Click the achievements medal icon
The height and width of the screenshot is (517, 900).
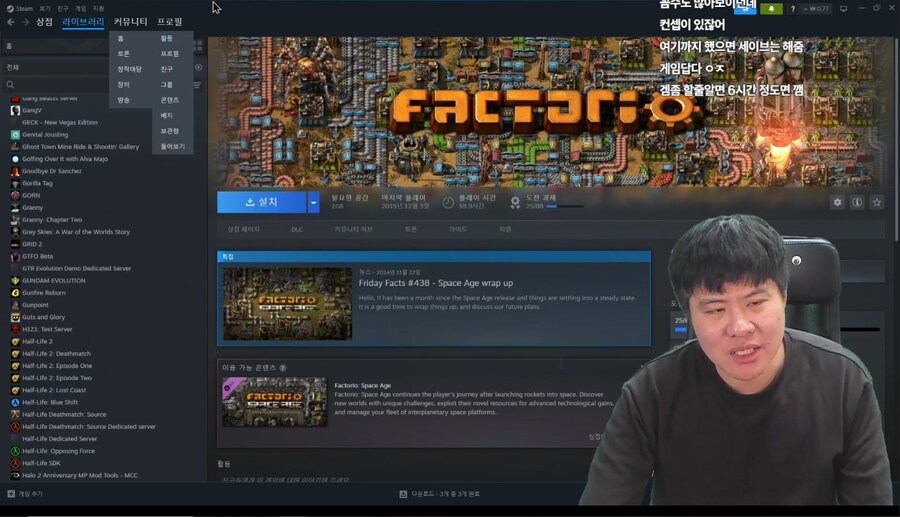[x=515, y=202]
